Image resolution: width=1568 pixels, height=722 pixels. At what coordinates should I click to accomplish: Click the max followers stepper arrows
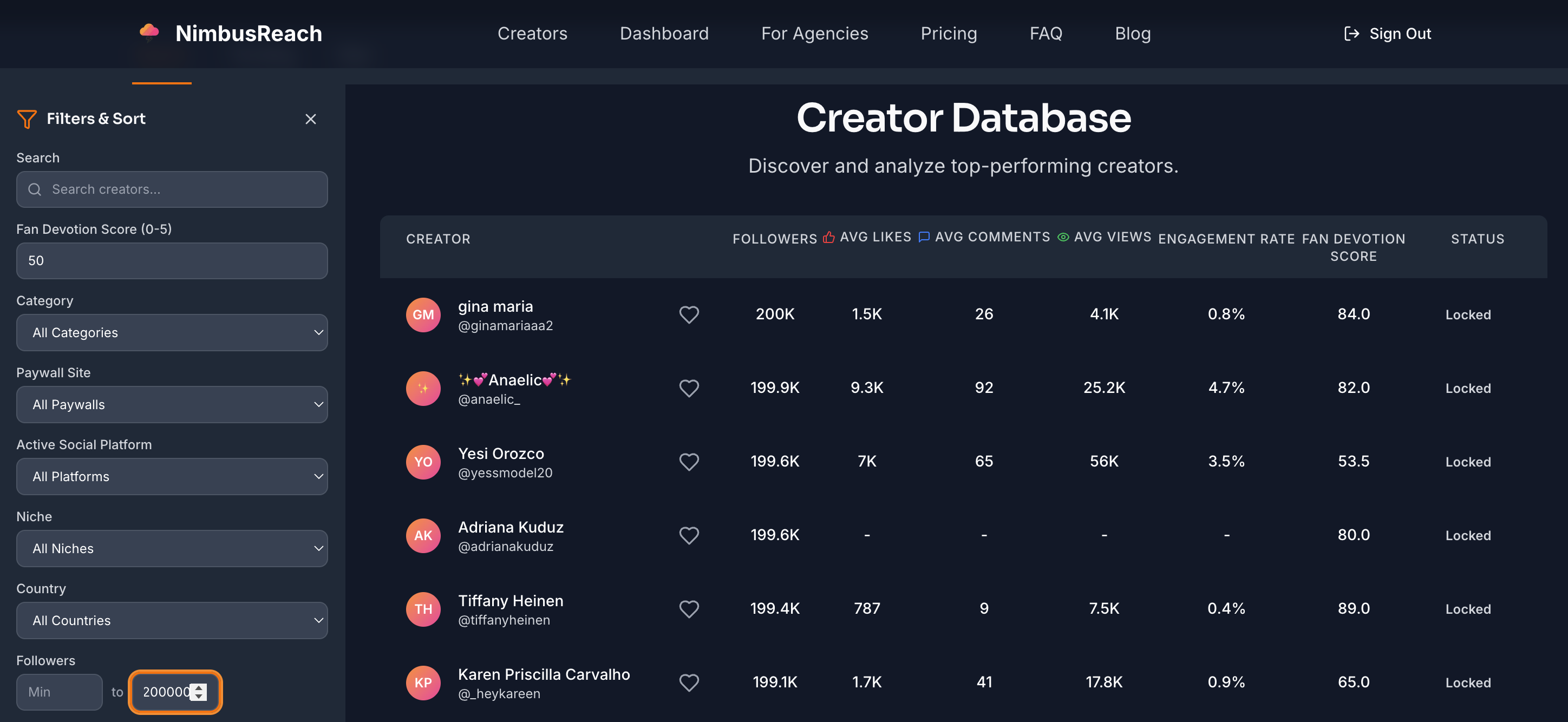pyautogui.click(x=199, y=692)
